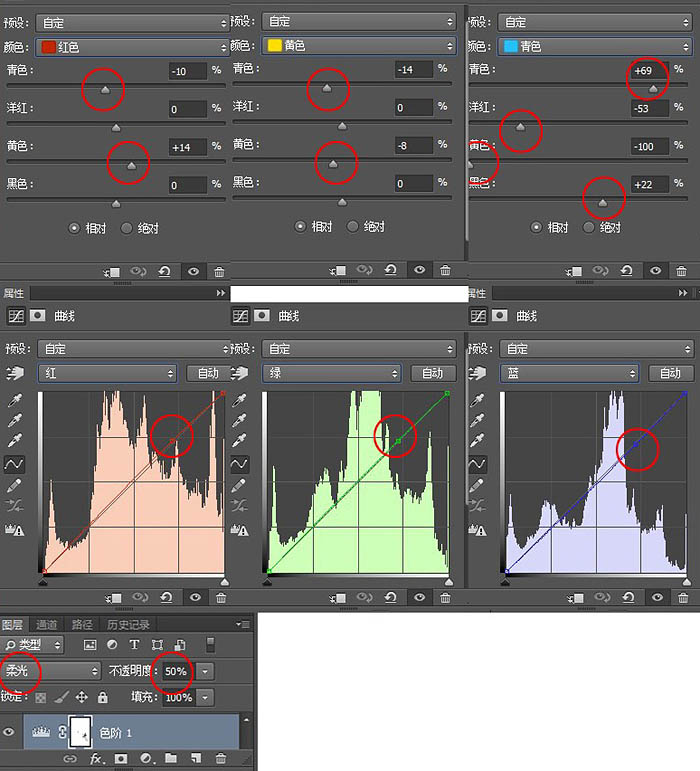
Task: Click the 自动 button in red curves panel
Action: 208,373
